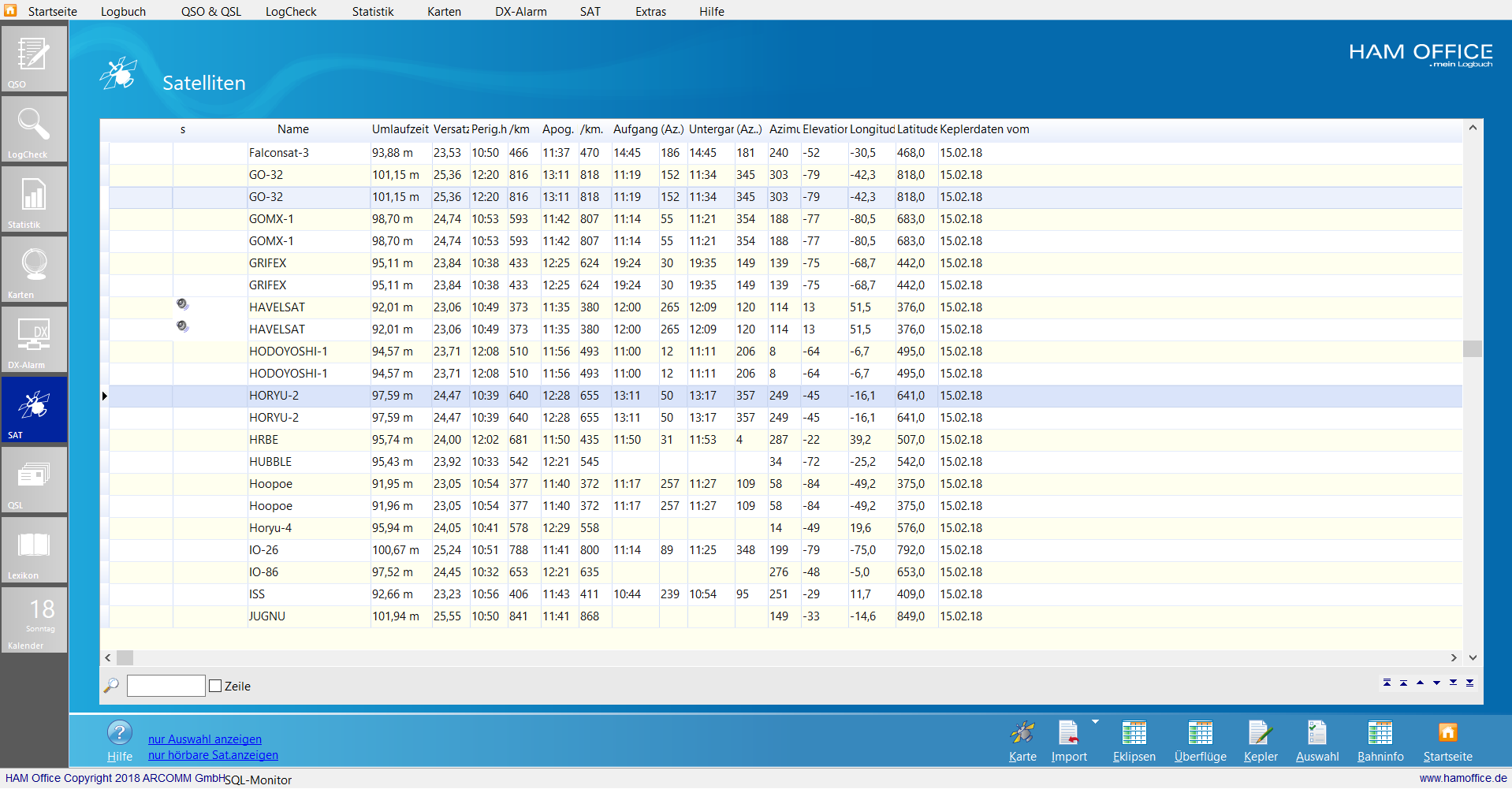The image size is (1512, 789).
Task: Open the LogCheck magnifier in sidebar
Action: tap(34, 130)
